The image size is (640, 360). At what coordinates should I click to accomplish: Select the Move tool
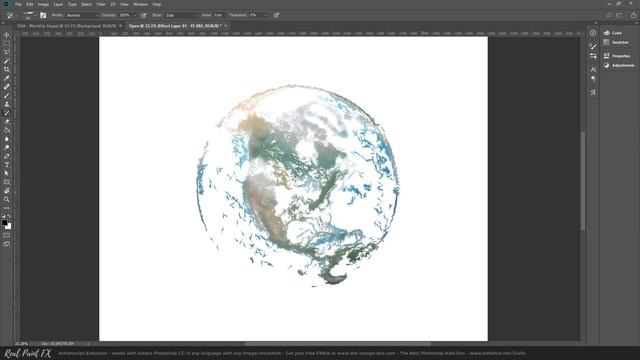[7, 35]
